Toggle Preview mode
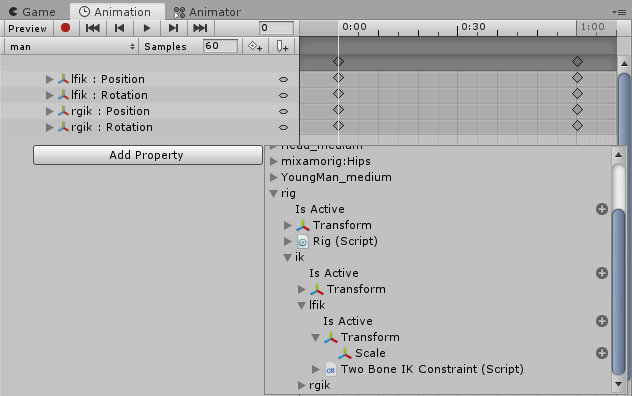 point(27,28)
